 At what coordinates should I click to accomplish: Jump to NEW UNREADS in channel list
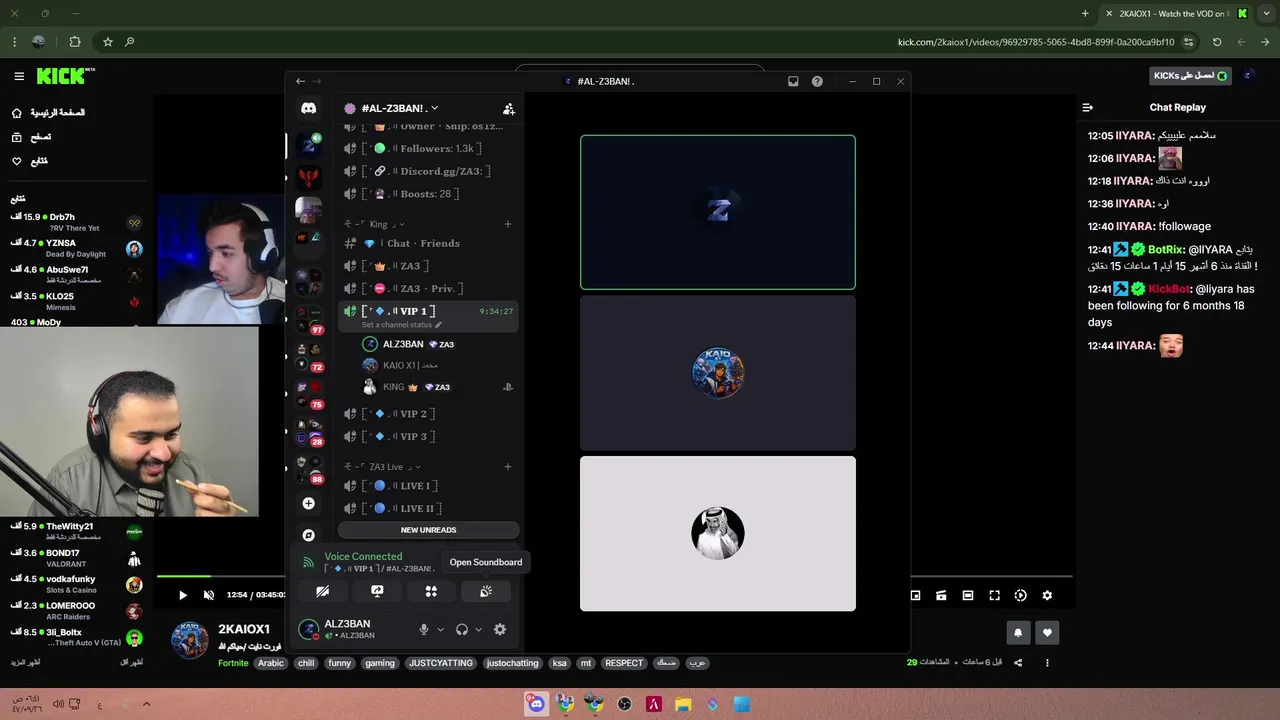428,530
